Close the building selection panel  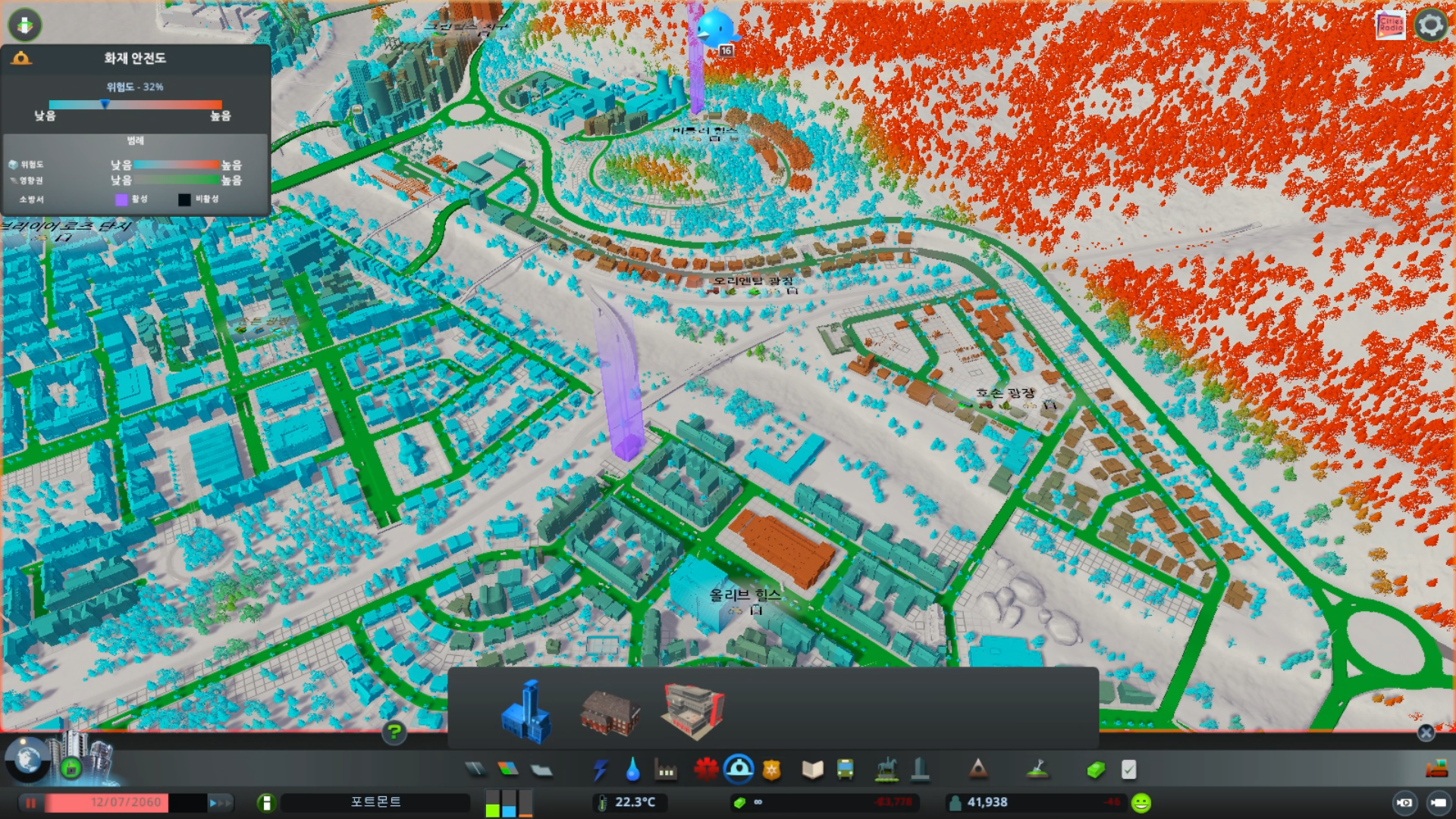[x=1426, y=733]
